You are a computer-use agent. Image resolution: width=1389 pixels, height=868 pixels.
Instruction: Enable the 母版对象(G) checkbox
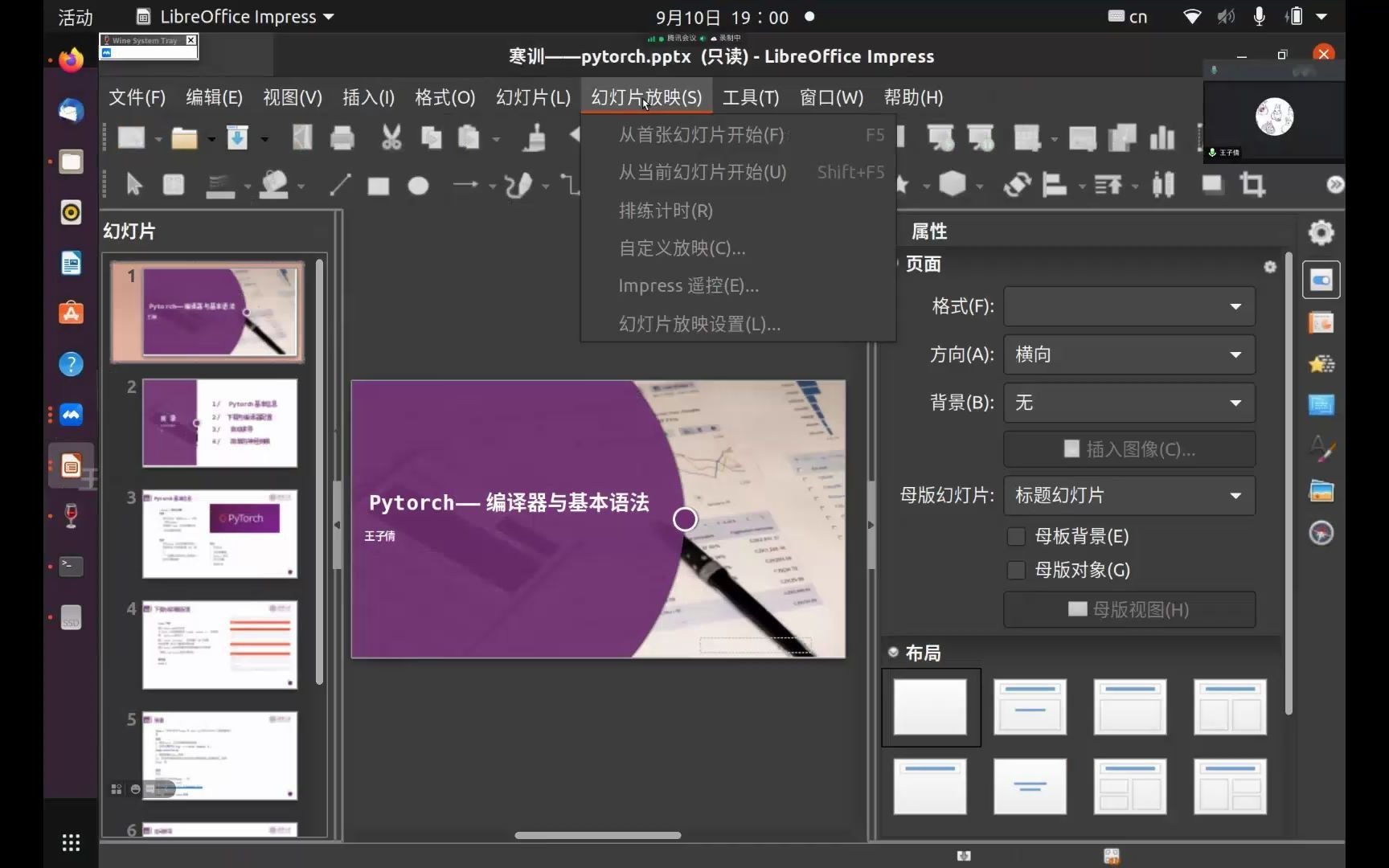tap(1016, 570)
